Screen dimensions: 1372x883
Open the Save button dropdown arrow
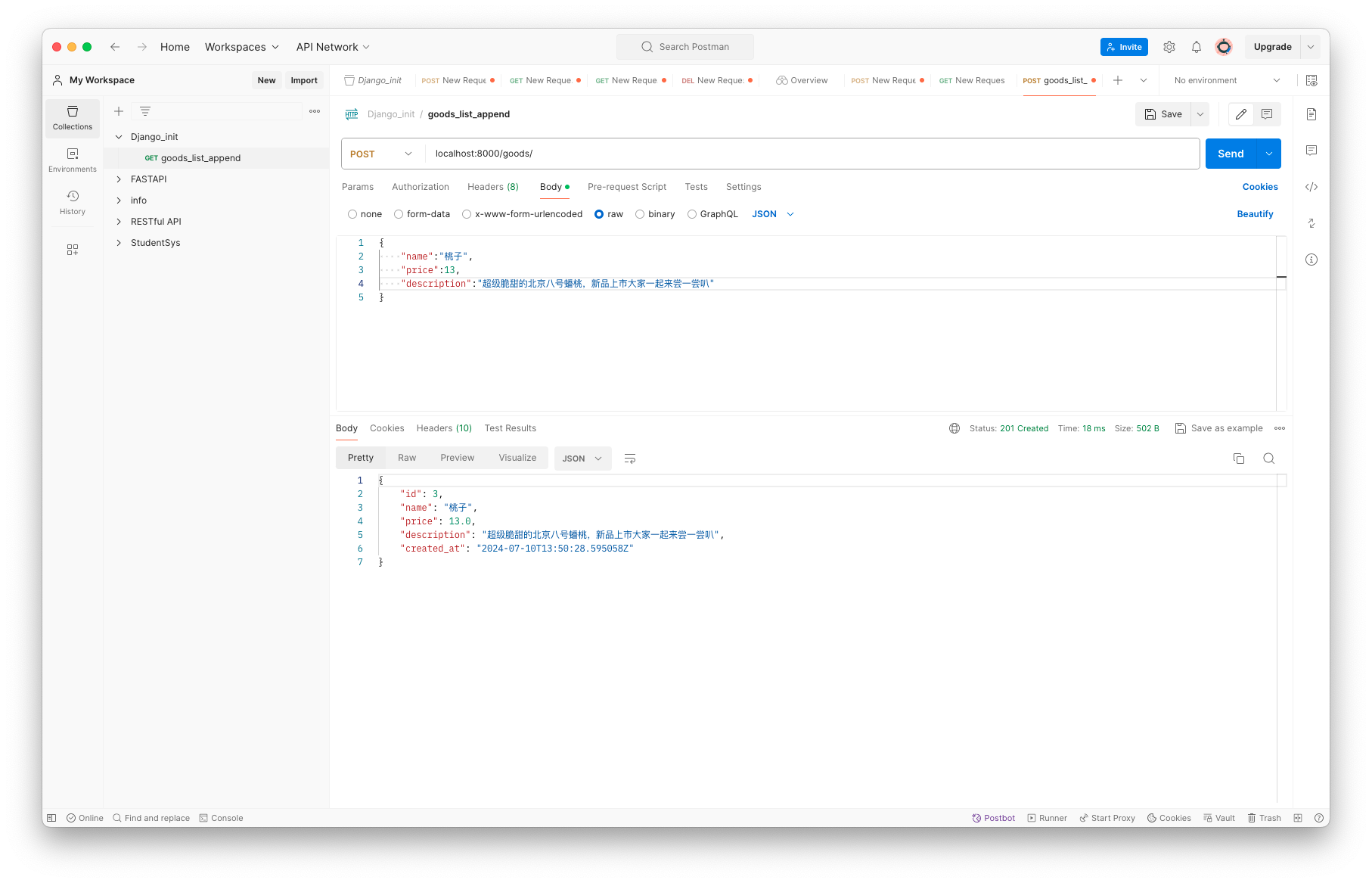click(x=1200, y=114)
